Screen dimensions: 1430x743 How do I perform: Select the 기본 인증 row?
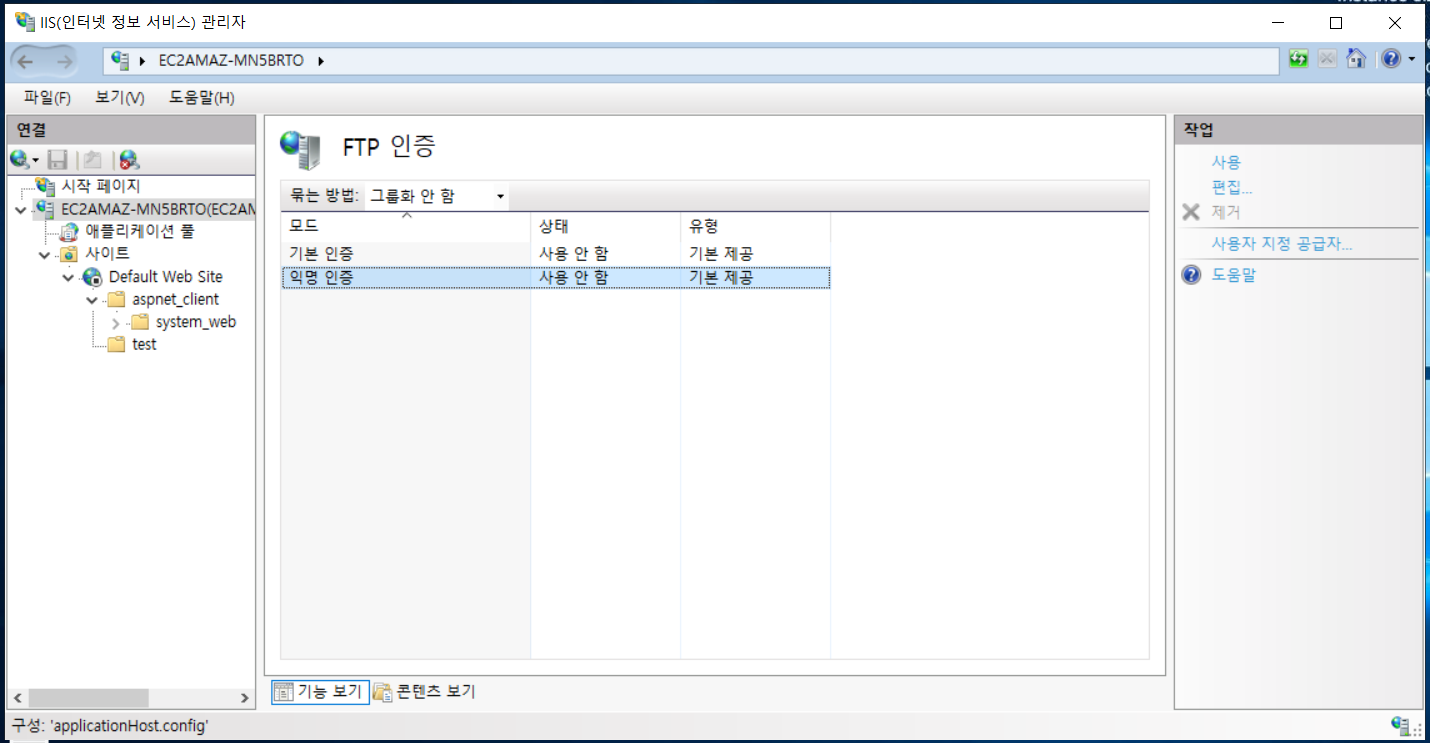[555, 254]
